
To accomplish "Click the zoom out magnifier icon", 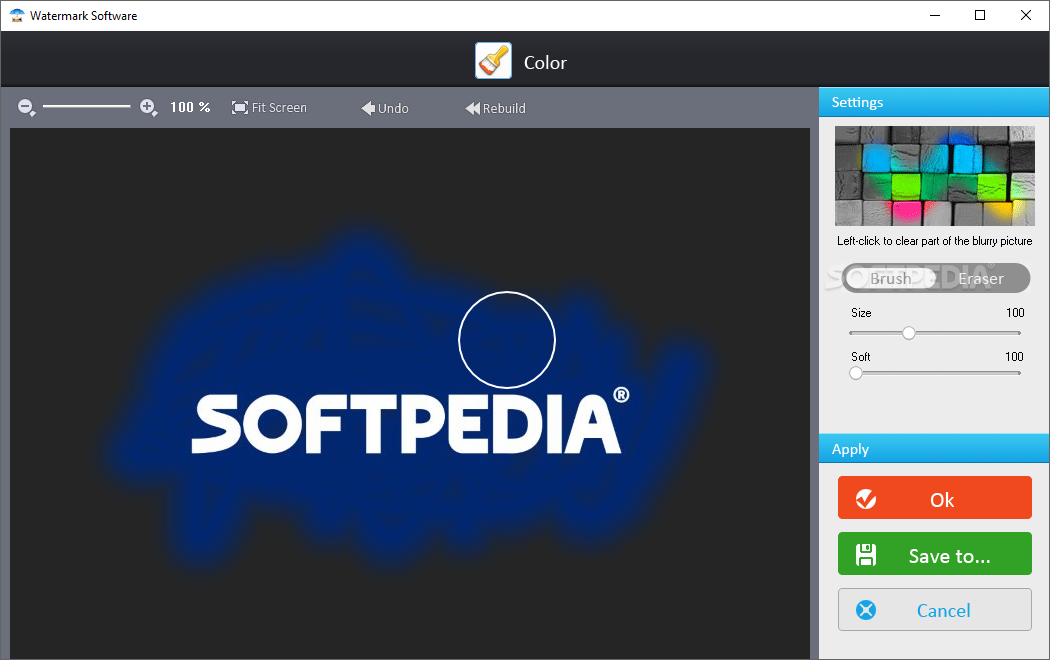I will pos(26,107).
